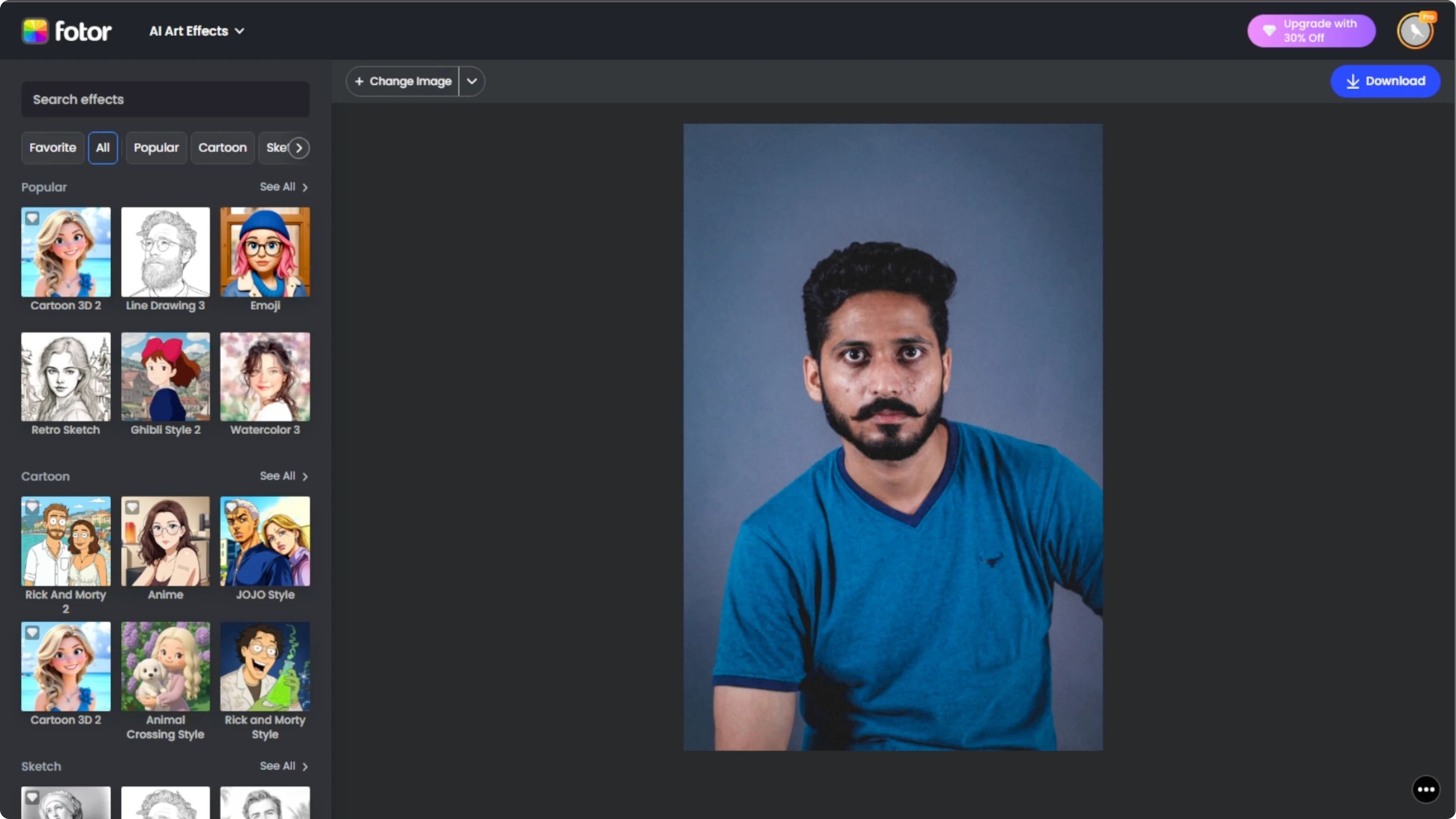Switch to the Favorite tab
1456x819 pixels.
coord(53,148)
